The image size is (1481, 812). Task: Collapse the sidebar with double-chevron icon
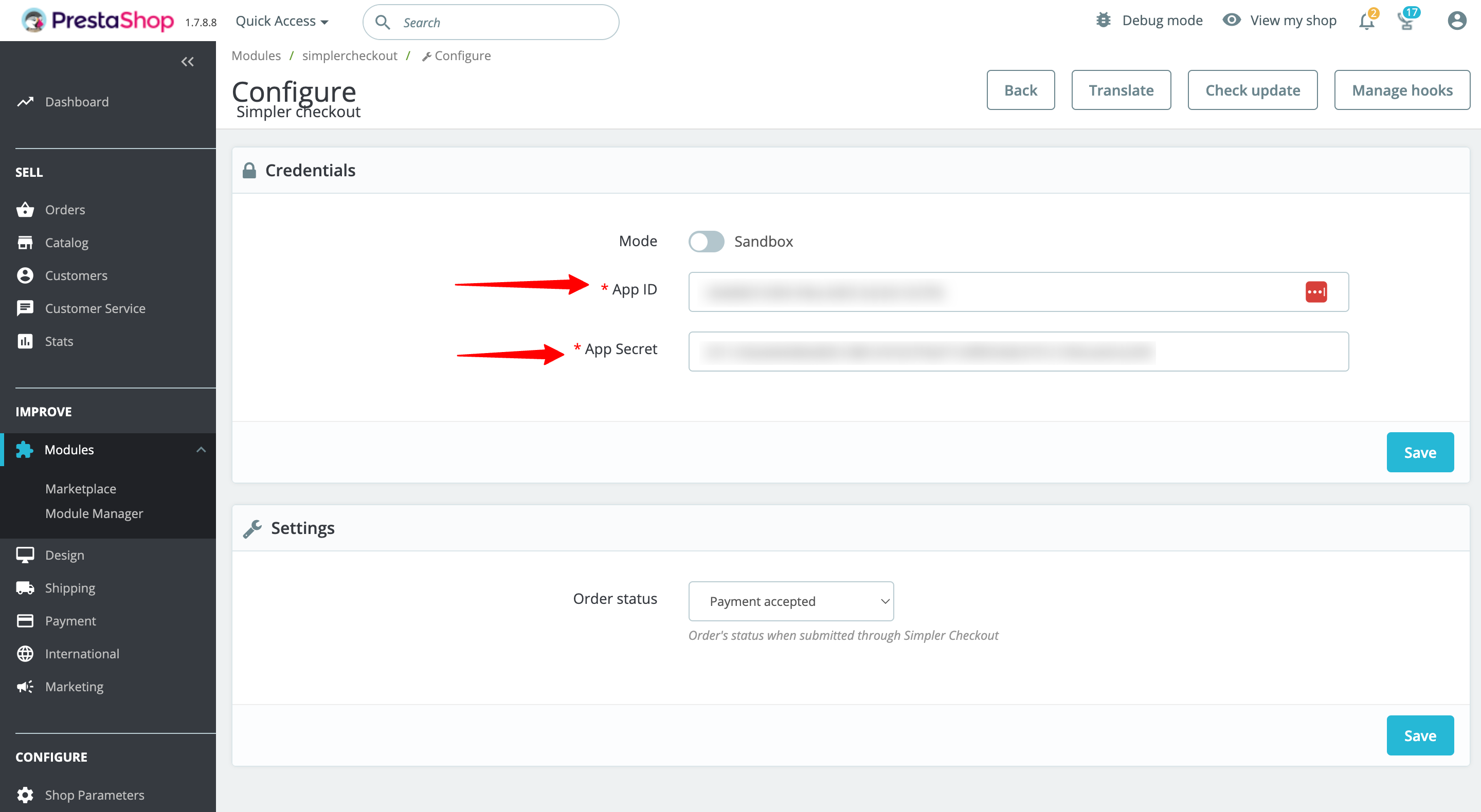[x=187, y=62]
